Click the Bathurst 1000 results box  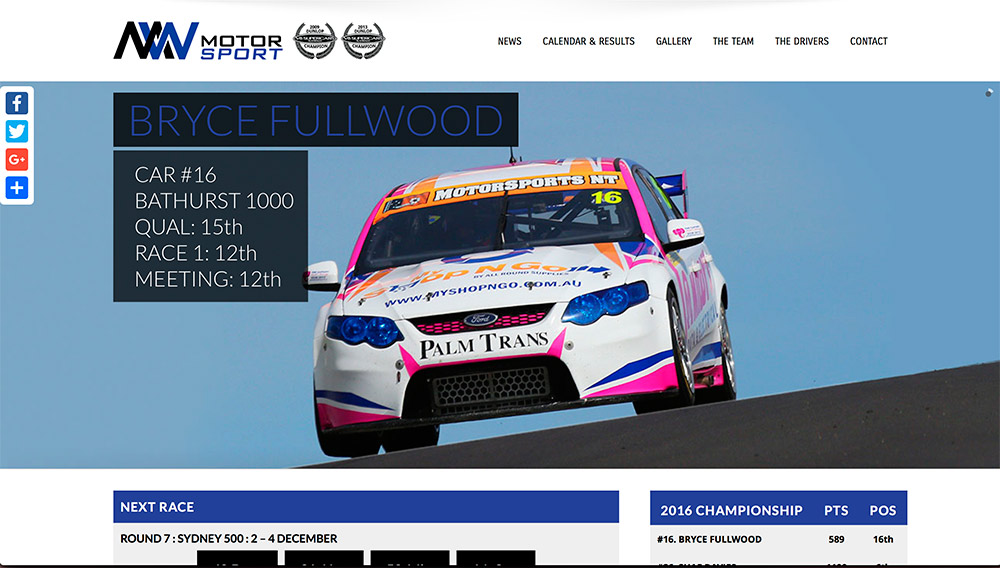click(x=210, y=226)
